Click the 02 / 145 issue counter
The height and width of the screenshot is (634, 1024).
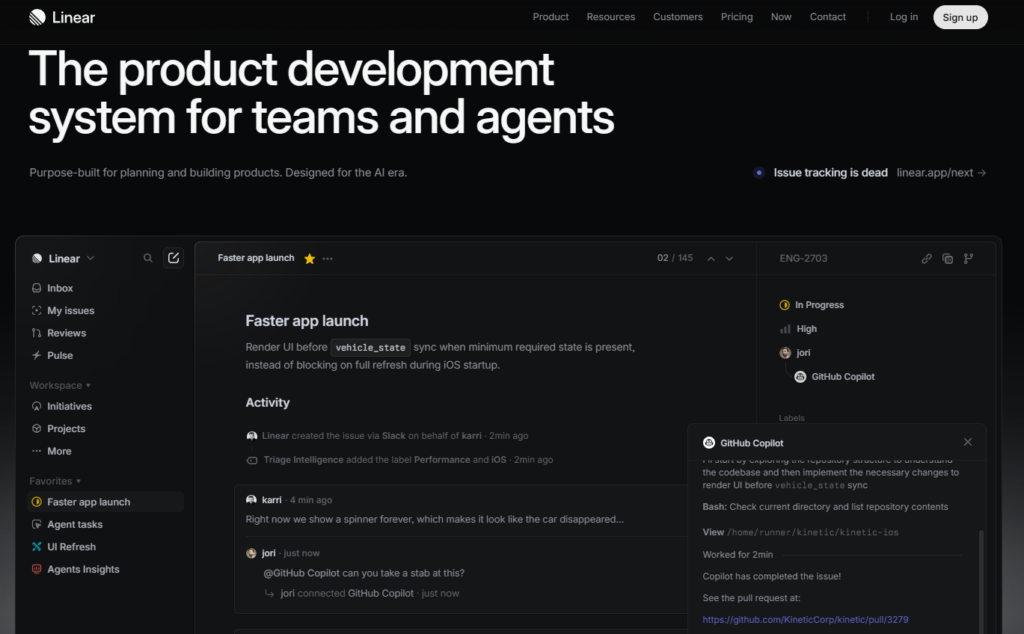click(675, 258)
